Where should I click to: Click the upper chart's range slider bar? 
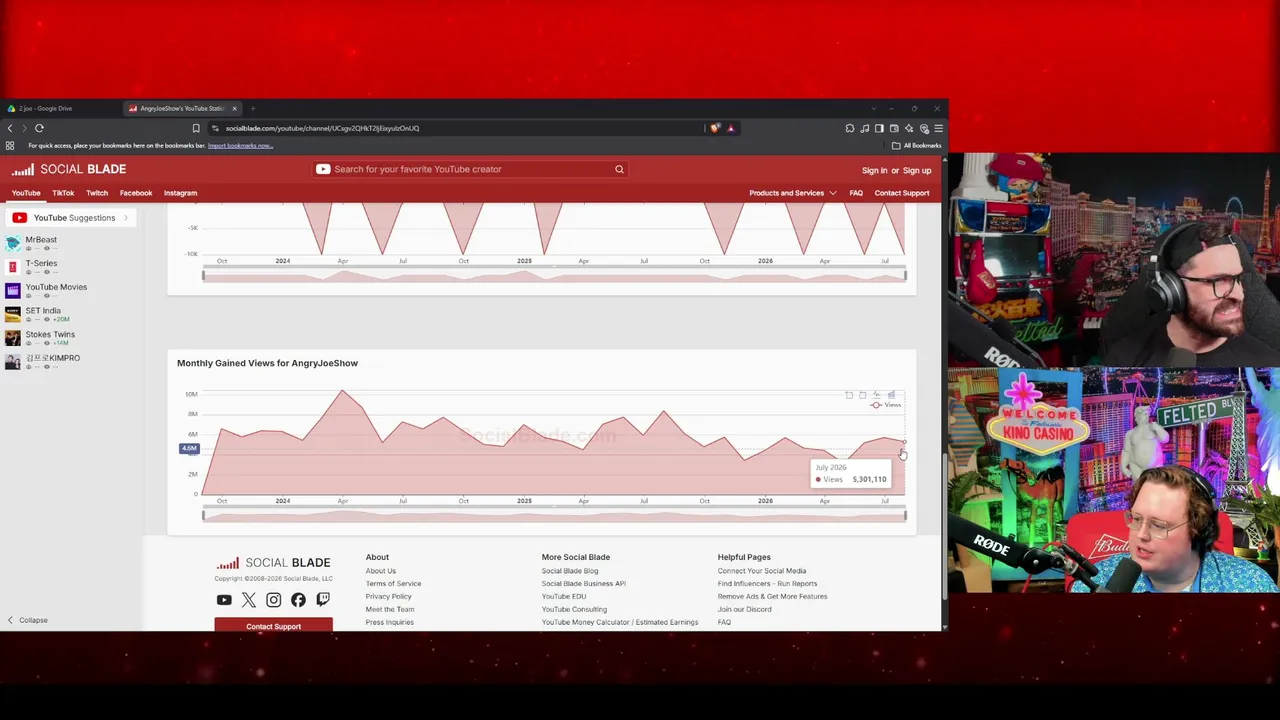554,276
